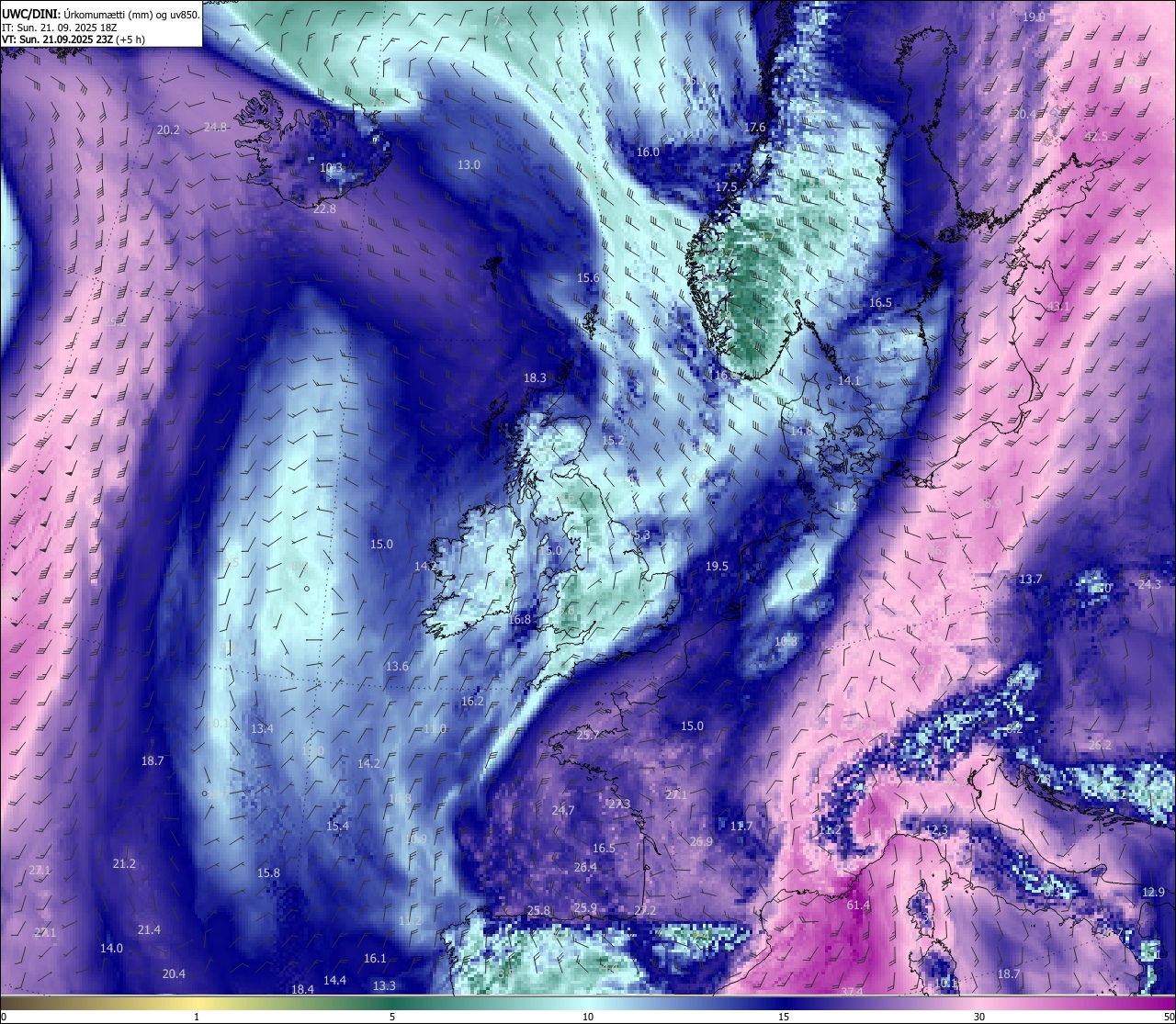Viewport: 1176px width, 1024px height.
Task: Click the 42.5 value label
Action: click(x=1096, y=136)
